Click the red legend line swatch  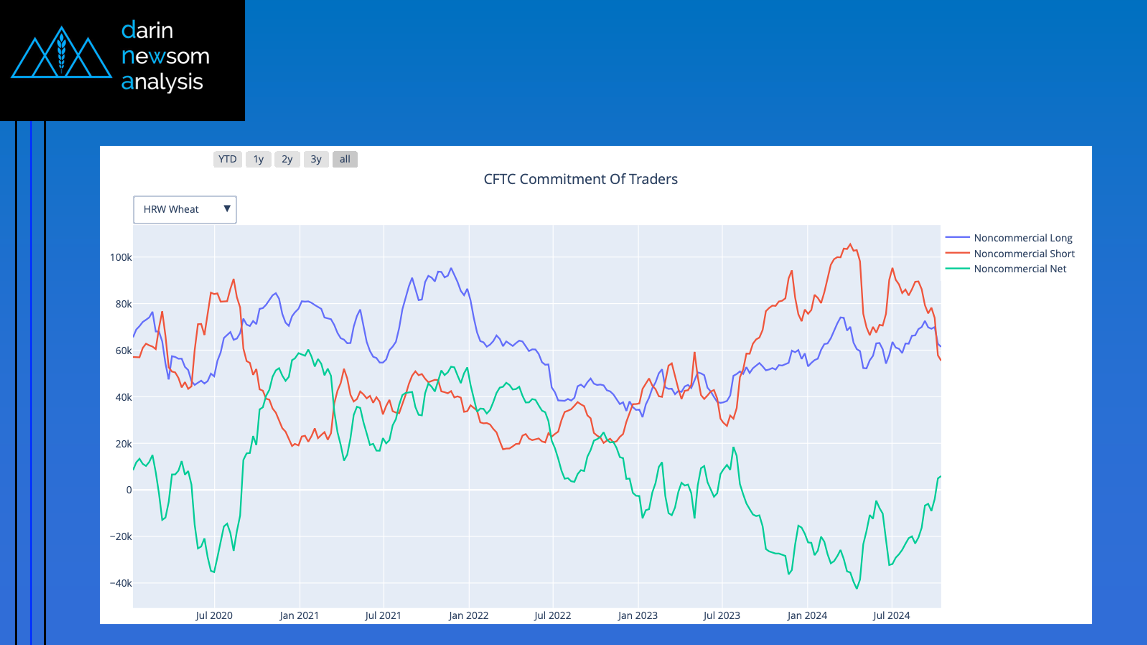957,254
